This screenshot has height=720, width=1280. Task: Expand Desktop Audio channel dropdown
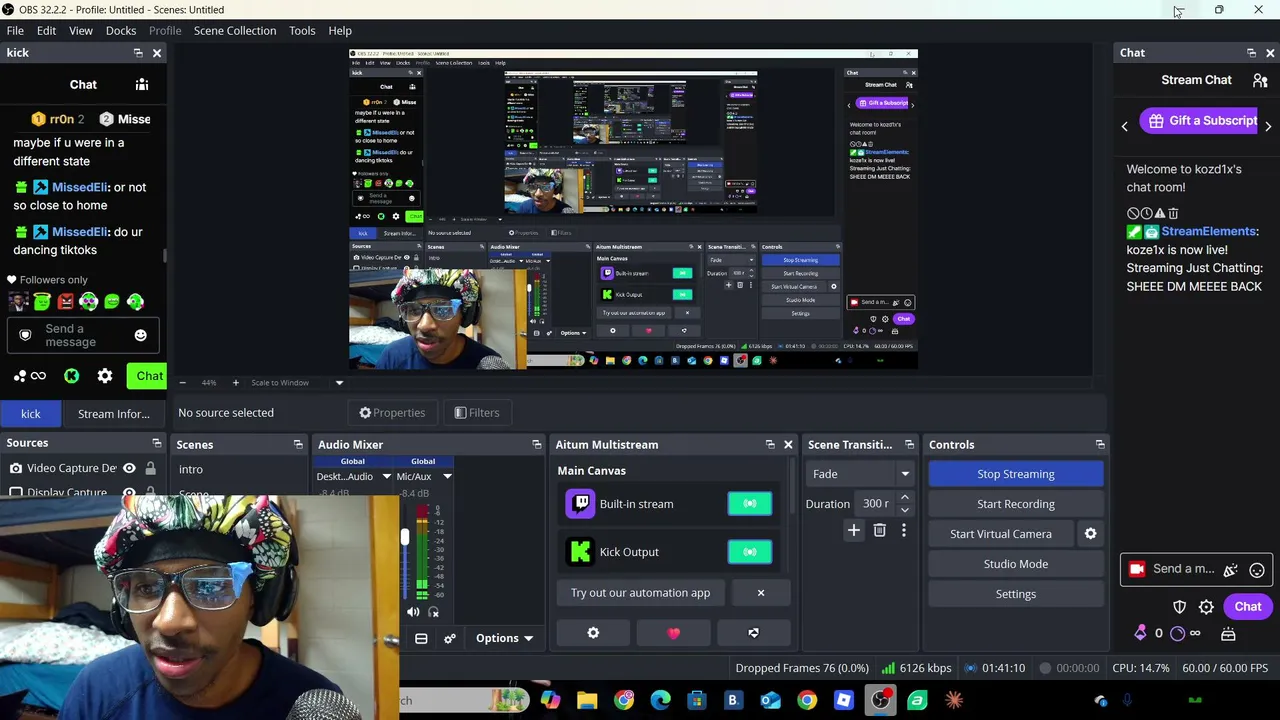pyautogui.click(x=386, y=477)
